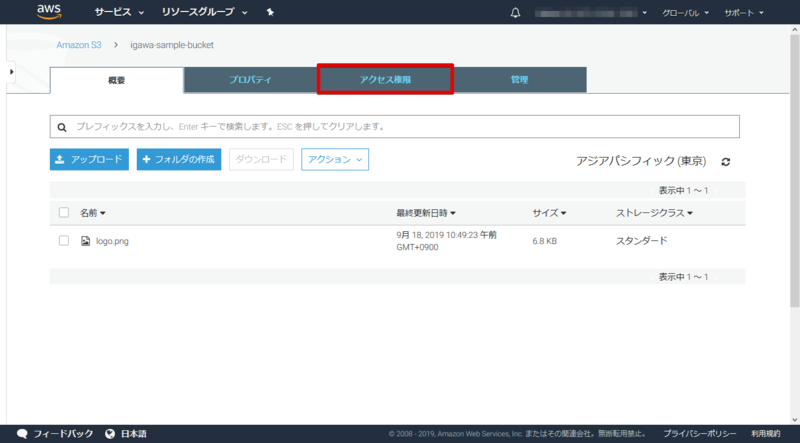Sort by 名前 column header

pos(92,213)
